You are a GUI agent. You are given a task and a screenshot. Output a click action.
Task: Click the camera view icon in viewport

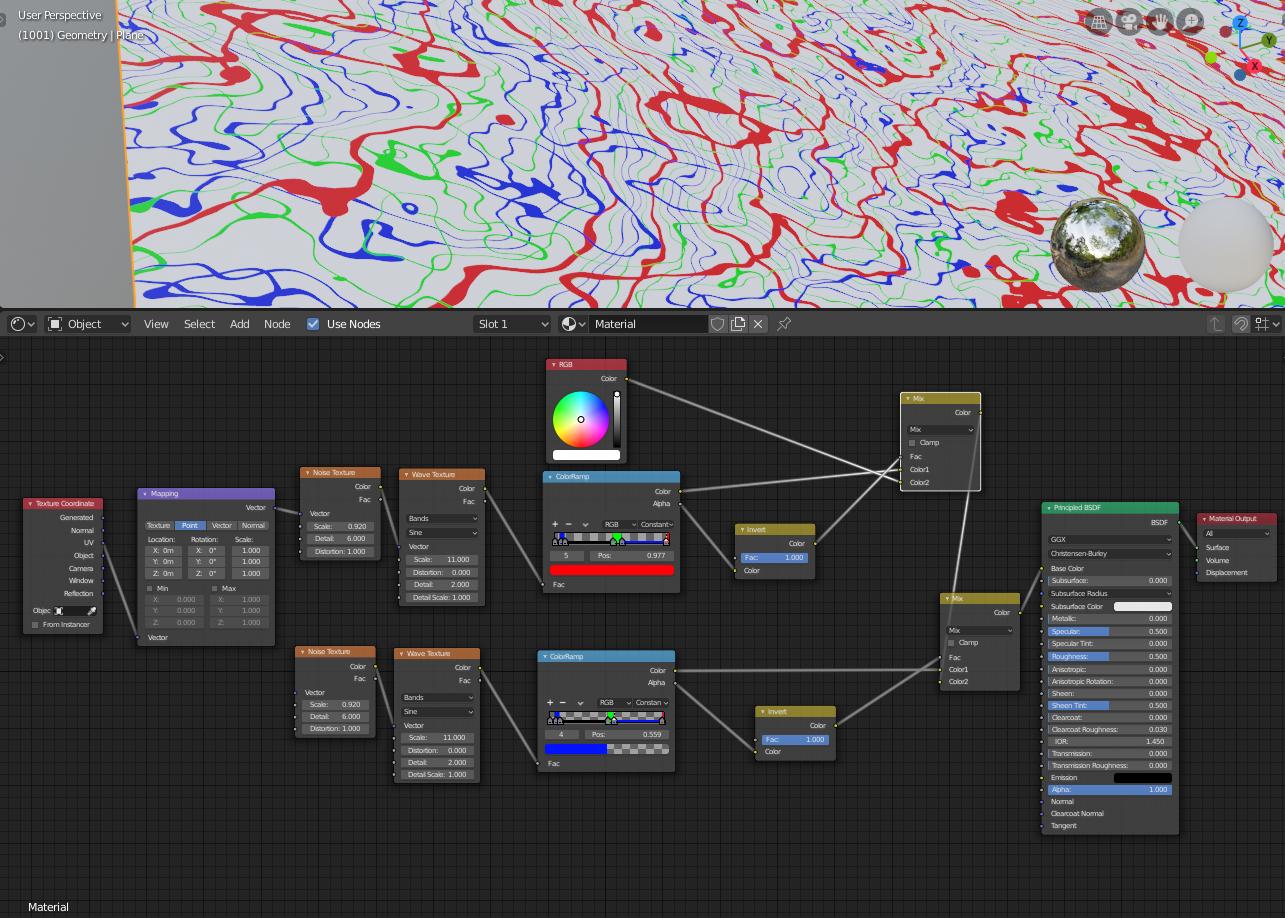click(x=1129, y=21)
